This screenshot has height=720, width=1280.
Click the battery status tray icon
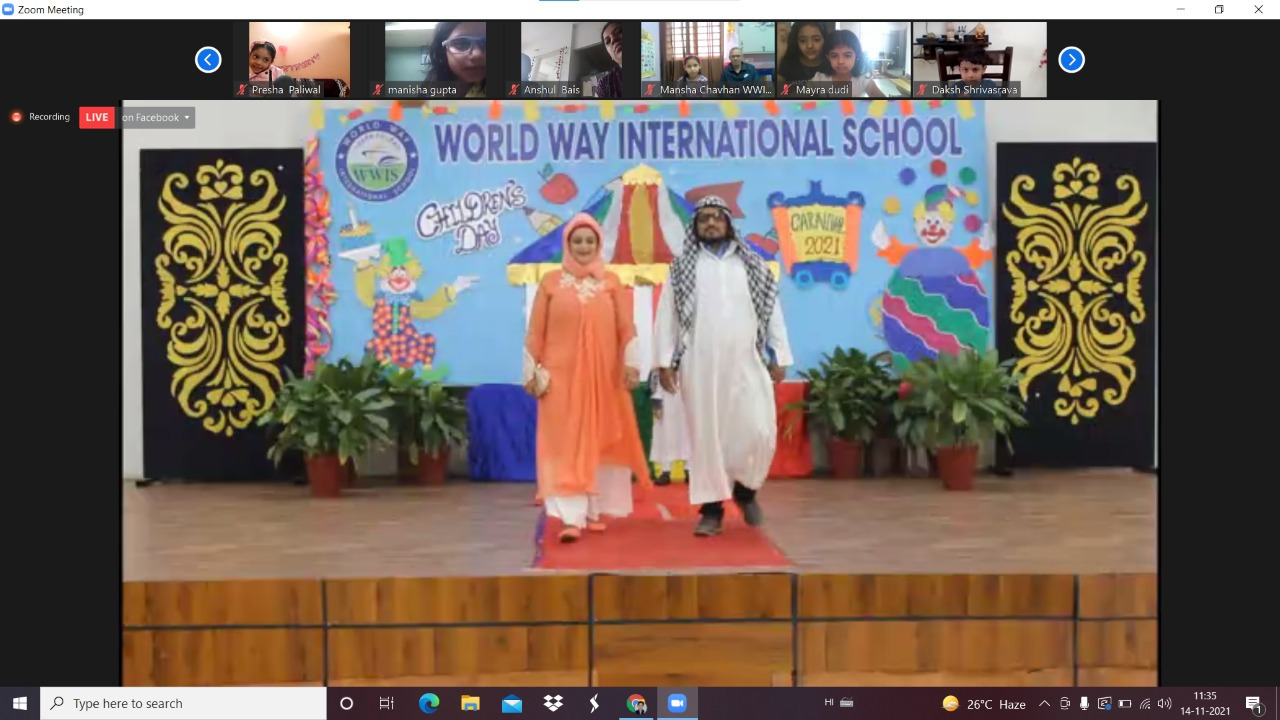(x=1124, y=704)
